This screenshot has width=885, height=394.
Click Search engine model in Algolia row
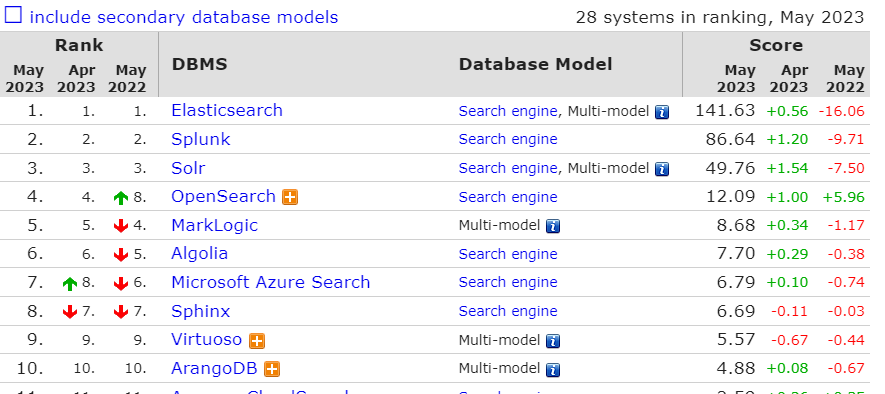point(508,254)
